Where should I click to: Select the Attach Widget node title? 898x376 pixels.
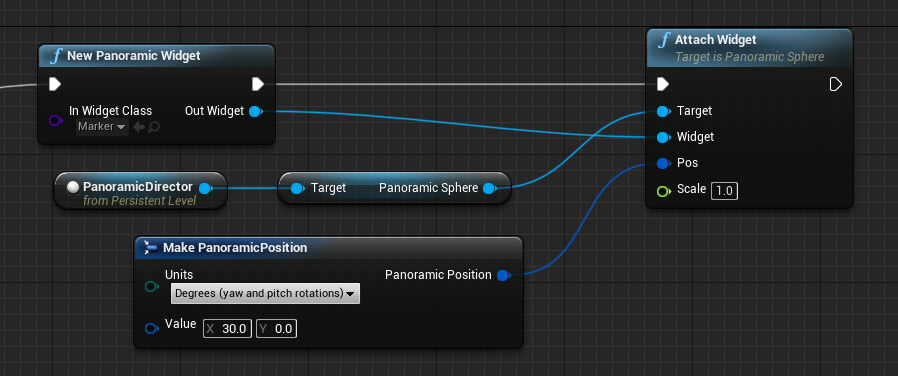tap(715, 39)
